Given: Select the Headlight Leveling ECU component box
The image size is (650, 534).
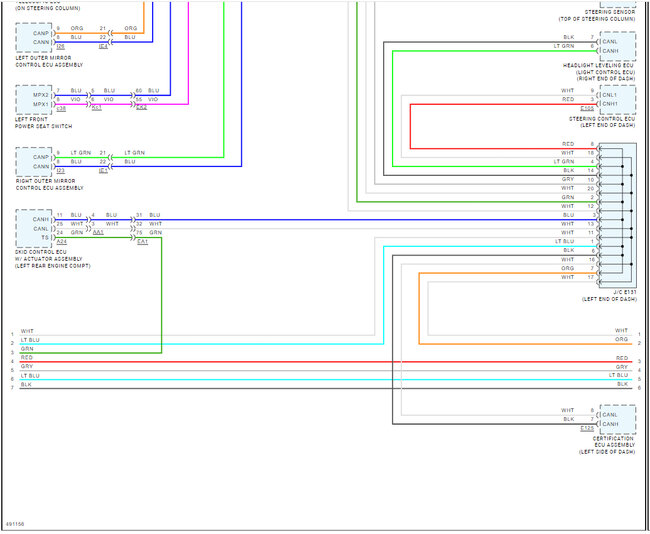Looking at the screenshot, I should (618, 46).
